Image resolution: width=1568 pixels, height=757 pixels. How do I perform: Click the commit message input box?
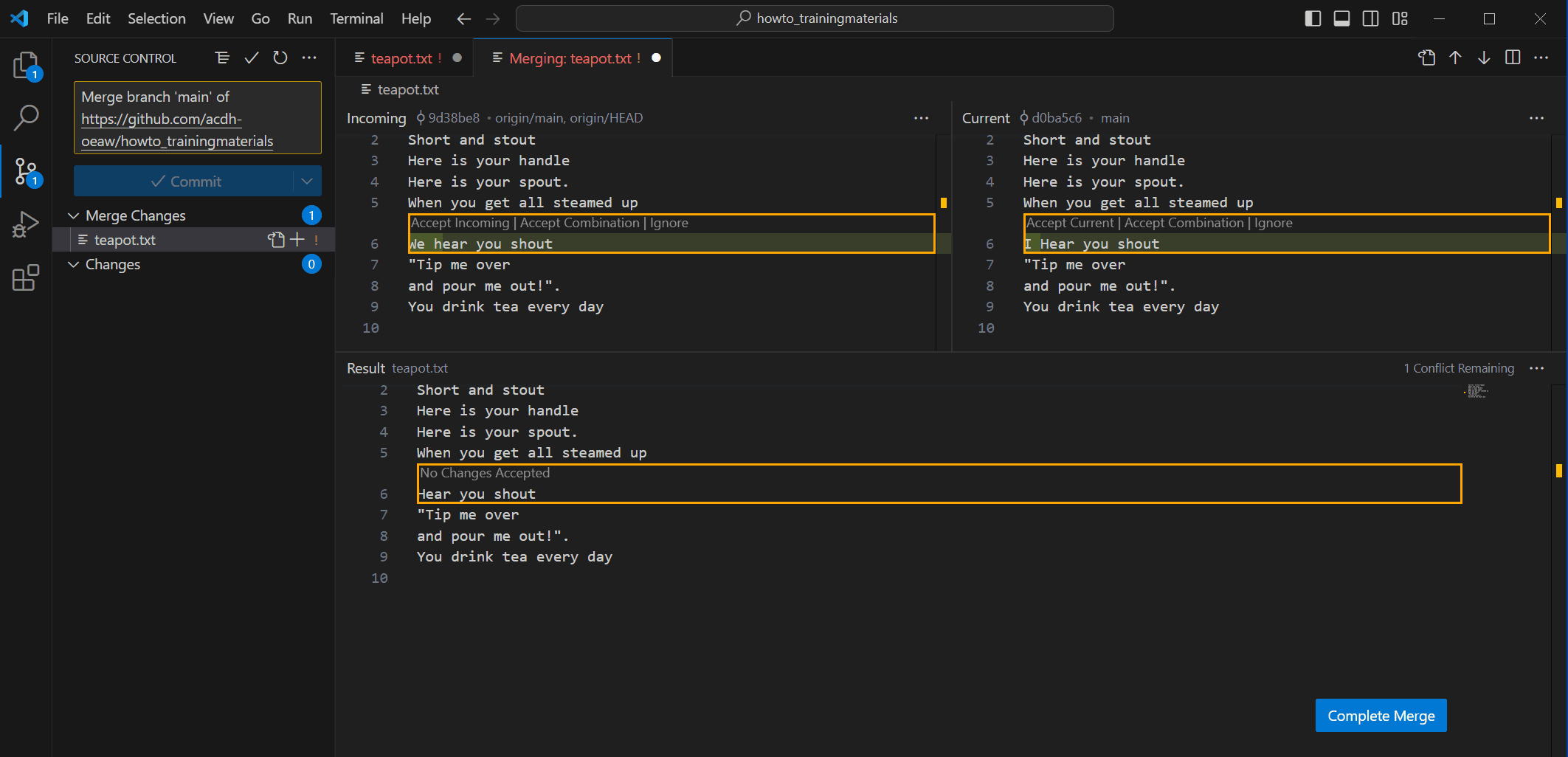point(197,118)
